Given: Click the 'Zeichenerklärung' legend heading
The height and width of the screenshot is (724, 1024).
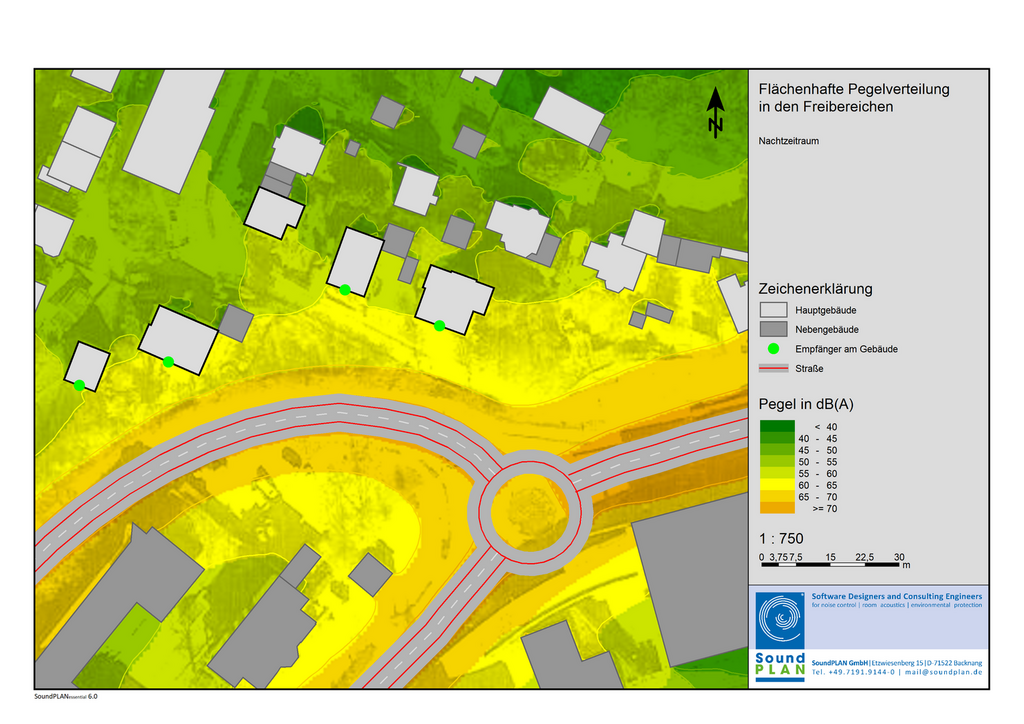Looking at the screenshot, I should (x=815, y=289).
